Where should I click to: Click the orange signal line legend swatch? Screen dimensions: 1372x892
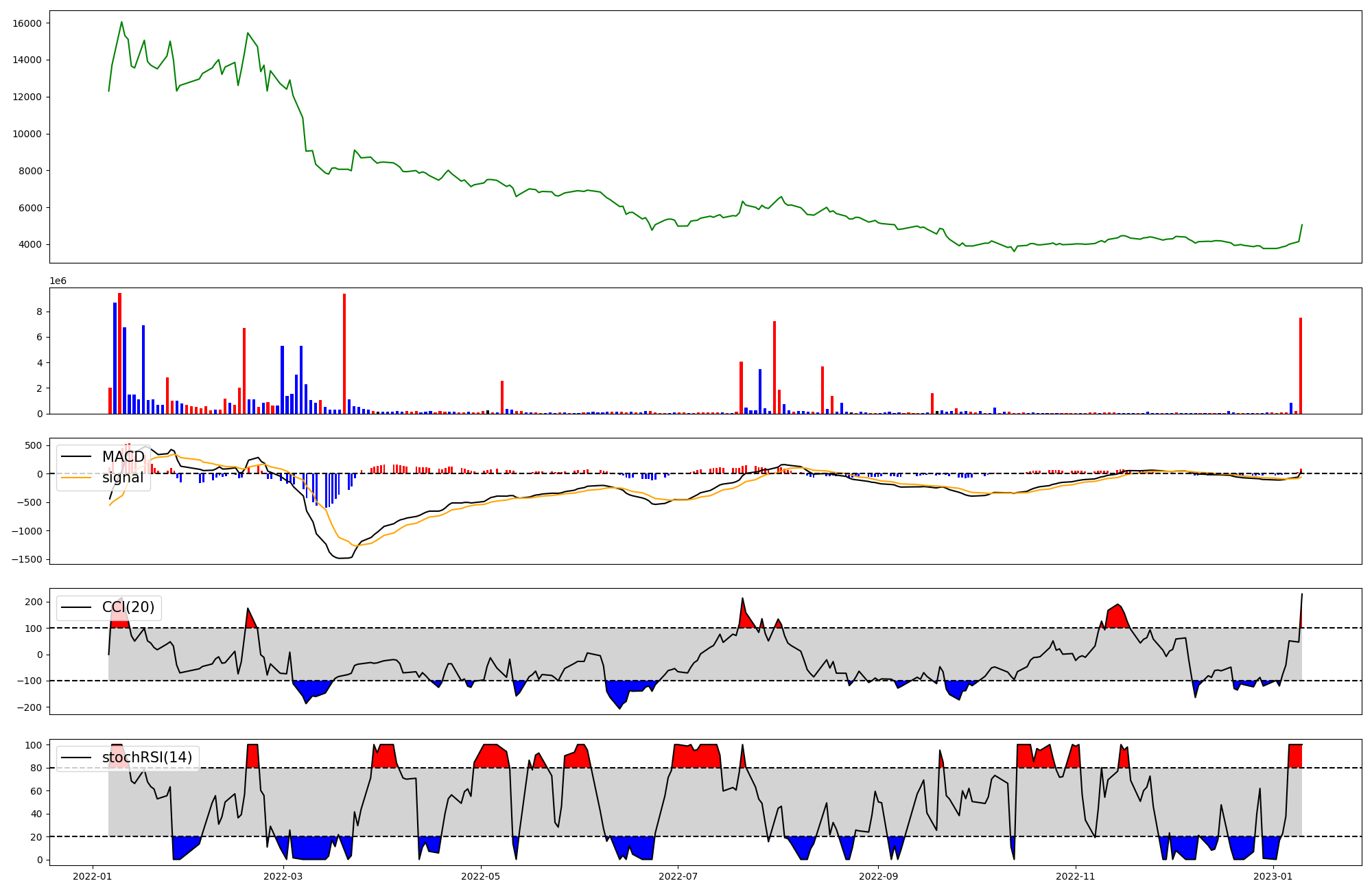76,478
